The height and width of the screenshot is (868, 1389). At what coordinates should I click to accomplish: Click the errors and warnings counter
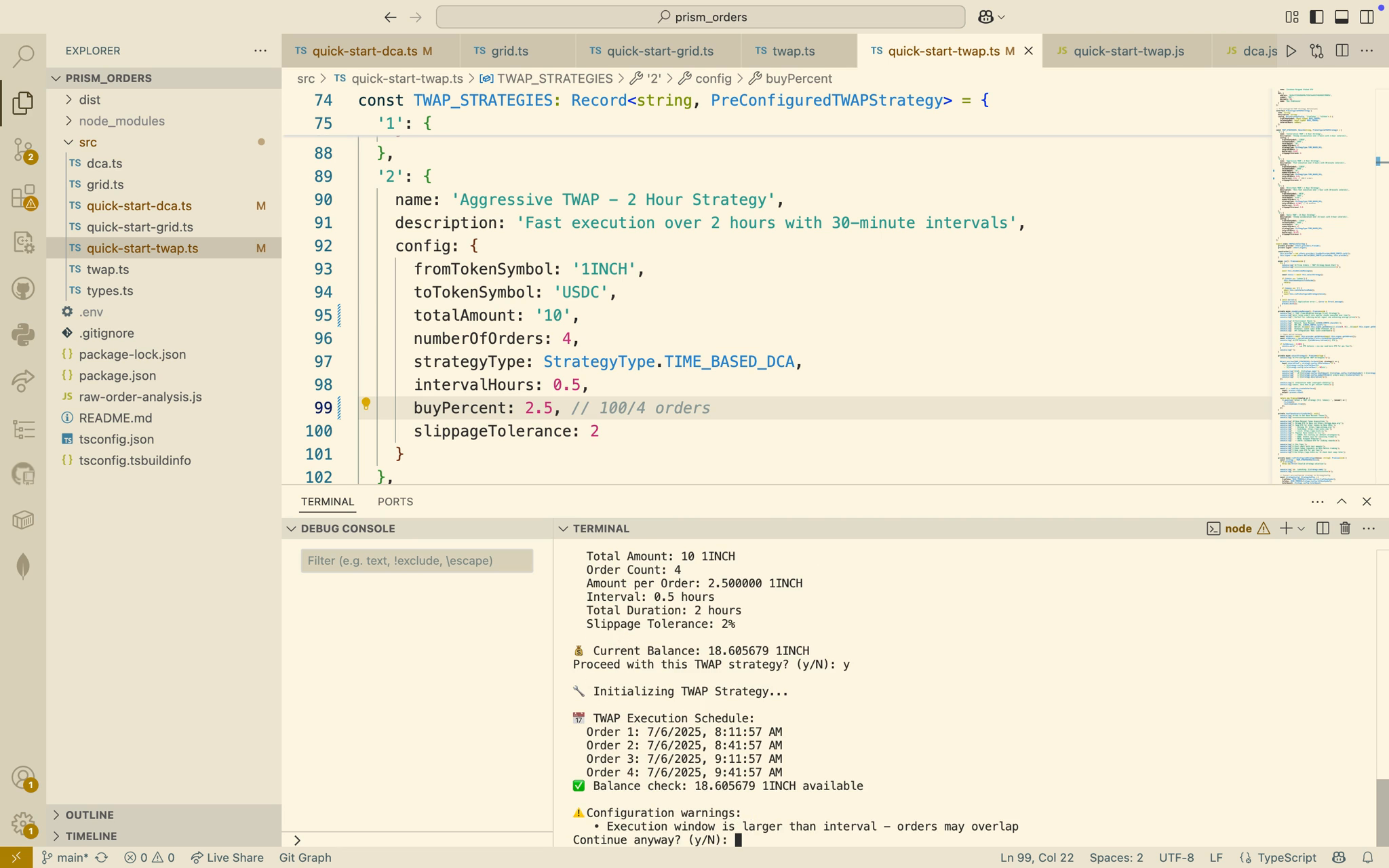(x=149, y=858)
